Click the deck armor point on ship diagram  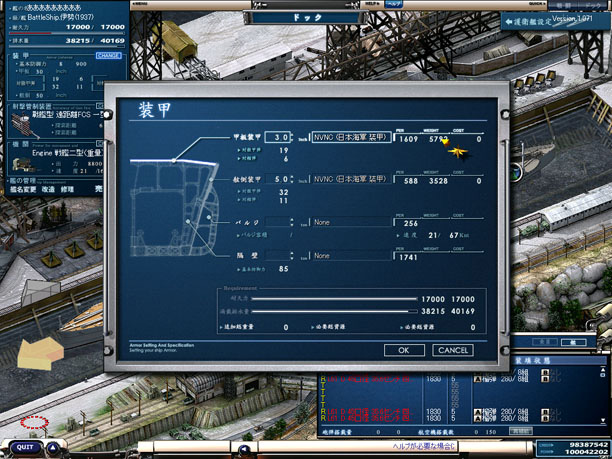[x=174, y=160]
